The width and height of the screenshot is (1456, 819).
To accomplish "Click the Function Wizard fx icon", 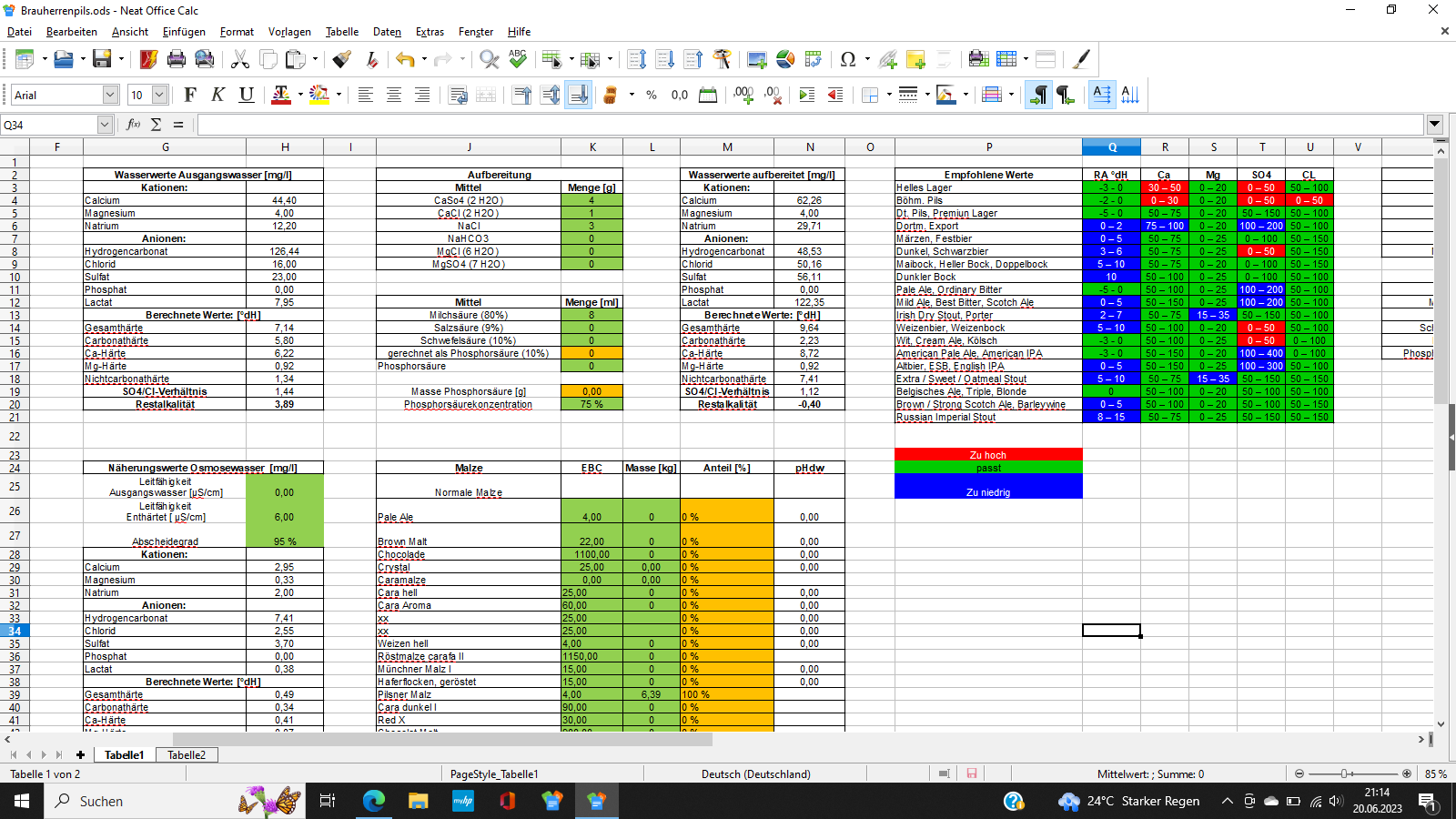I will pyautogui.click(x=134, y=125).
